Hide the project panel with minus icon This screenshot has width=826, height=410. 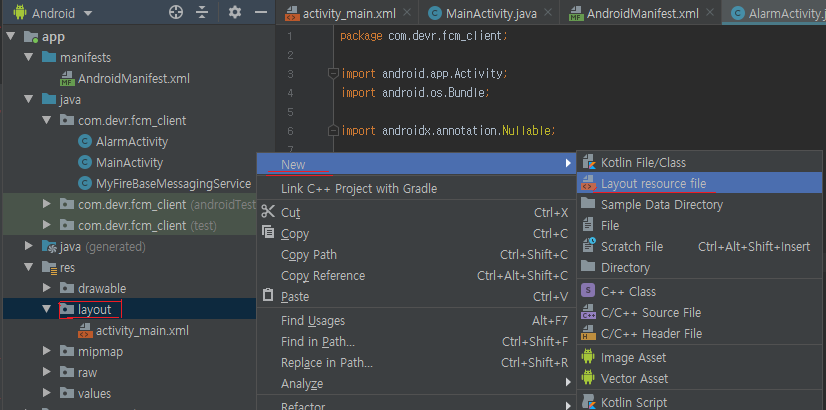point(261,13)
